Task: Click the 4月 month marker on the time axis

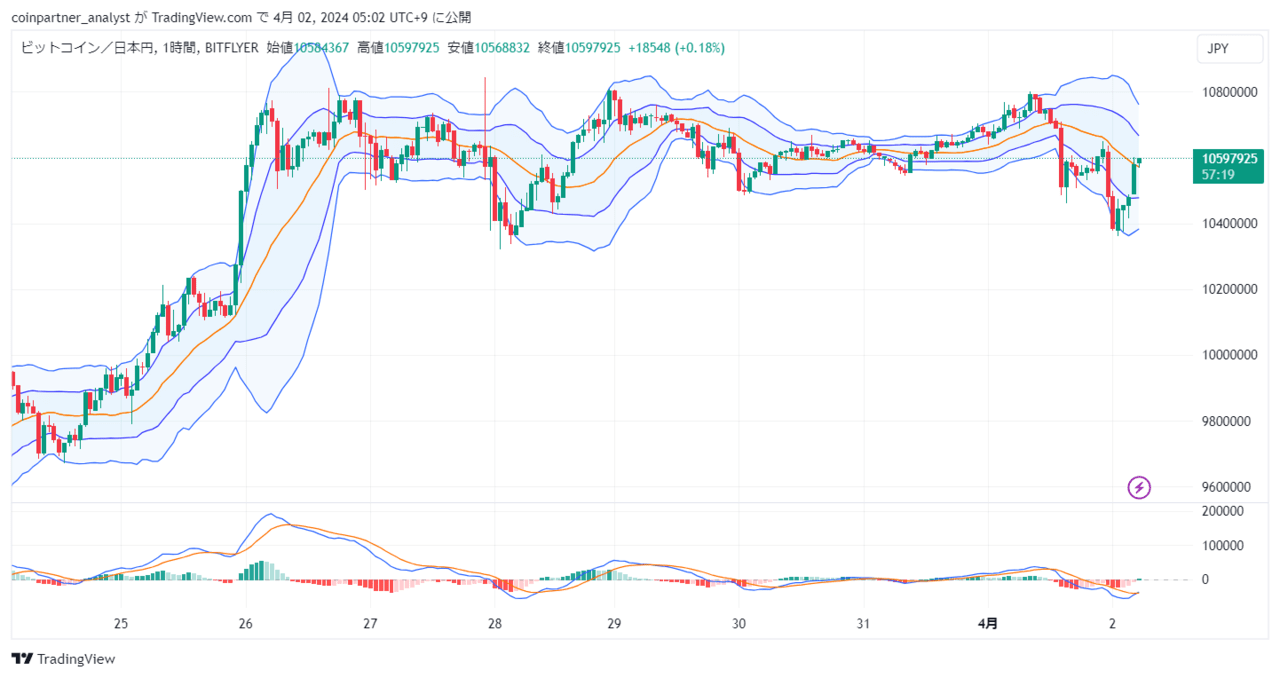Action: click(x=987, y=623)
